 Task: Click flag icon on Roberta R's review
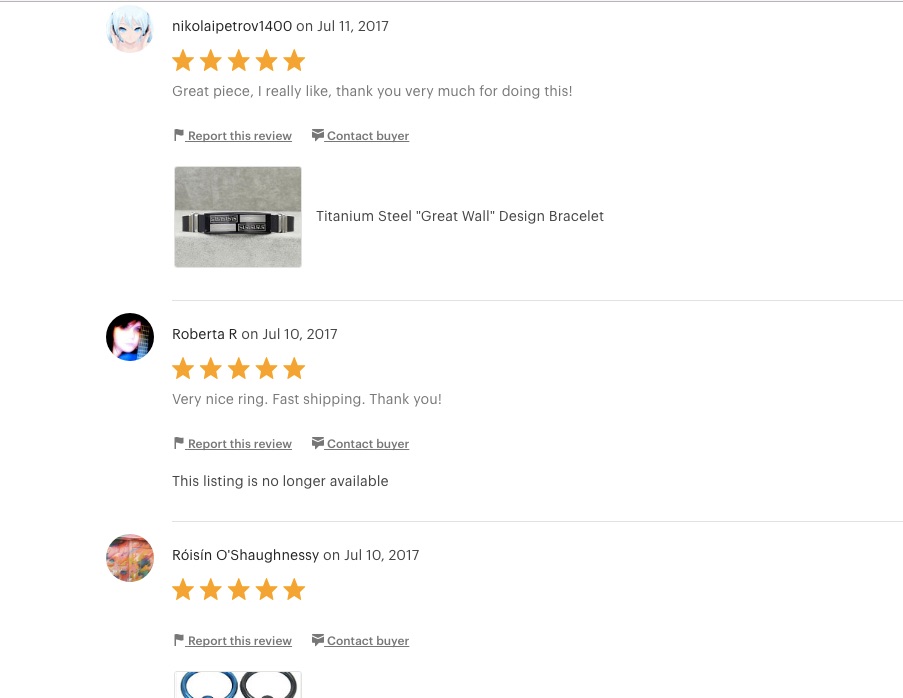coord(179,443)
